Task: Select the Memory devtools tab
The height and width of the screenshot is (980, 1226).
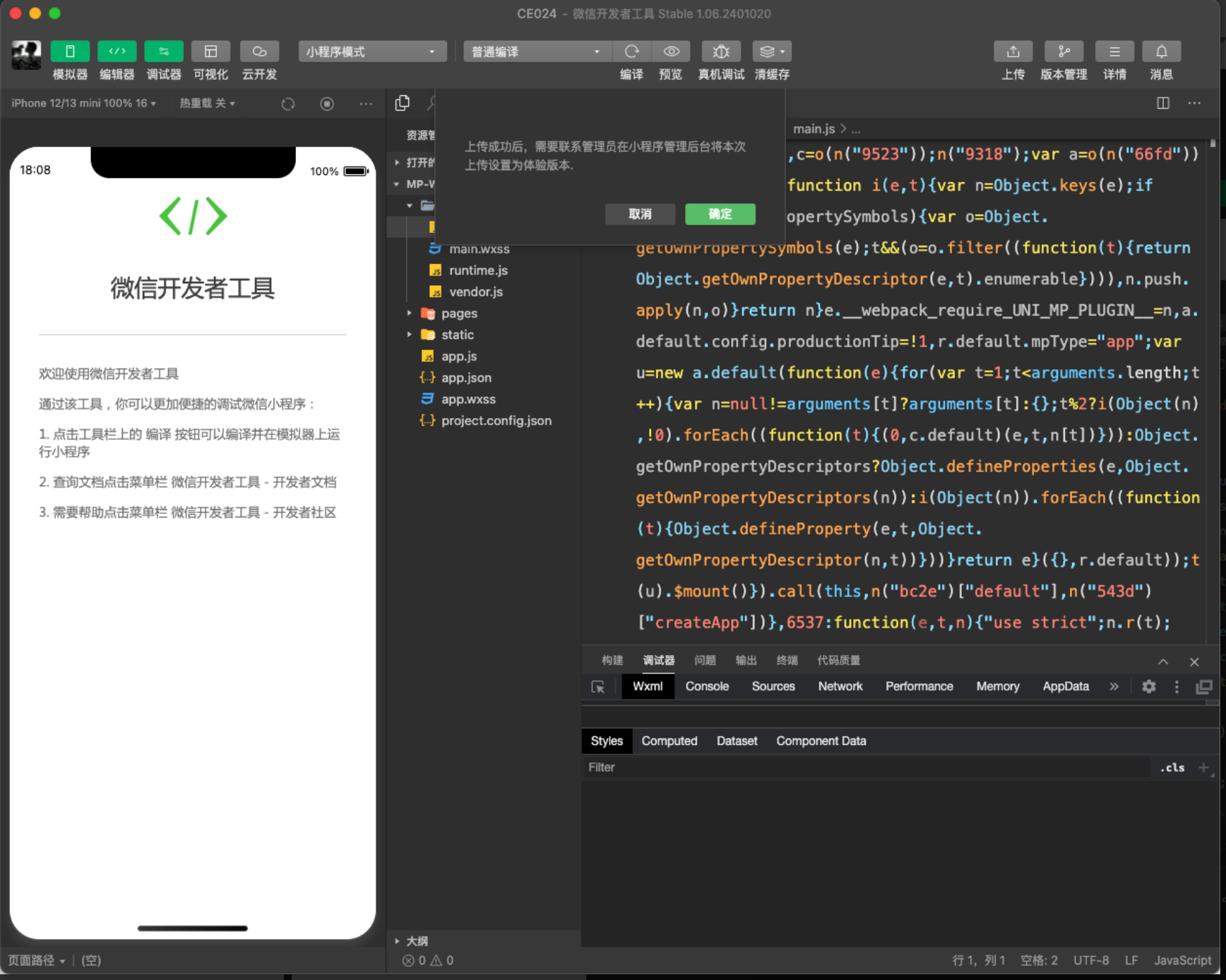Action: [x=998, y=686]
